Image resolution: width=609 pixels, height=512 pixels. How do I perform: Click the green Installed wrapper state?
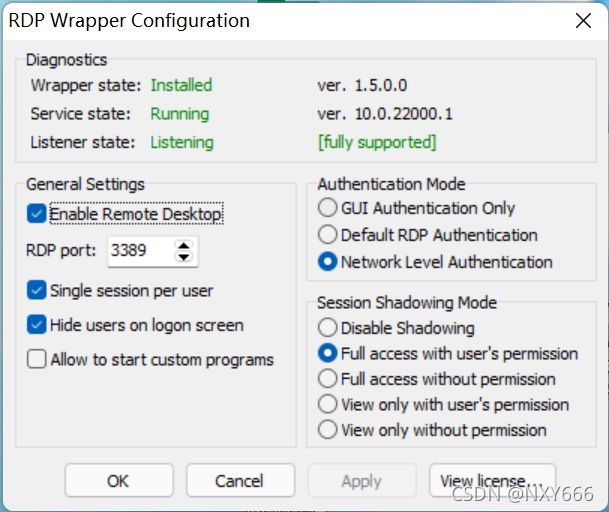coord(181,85)
